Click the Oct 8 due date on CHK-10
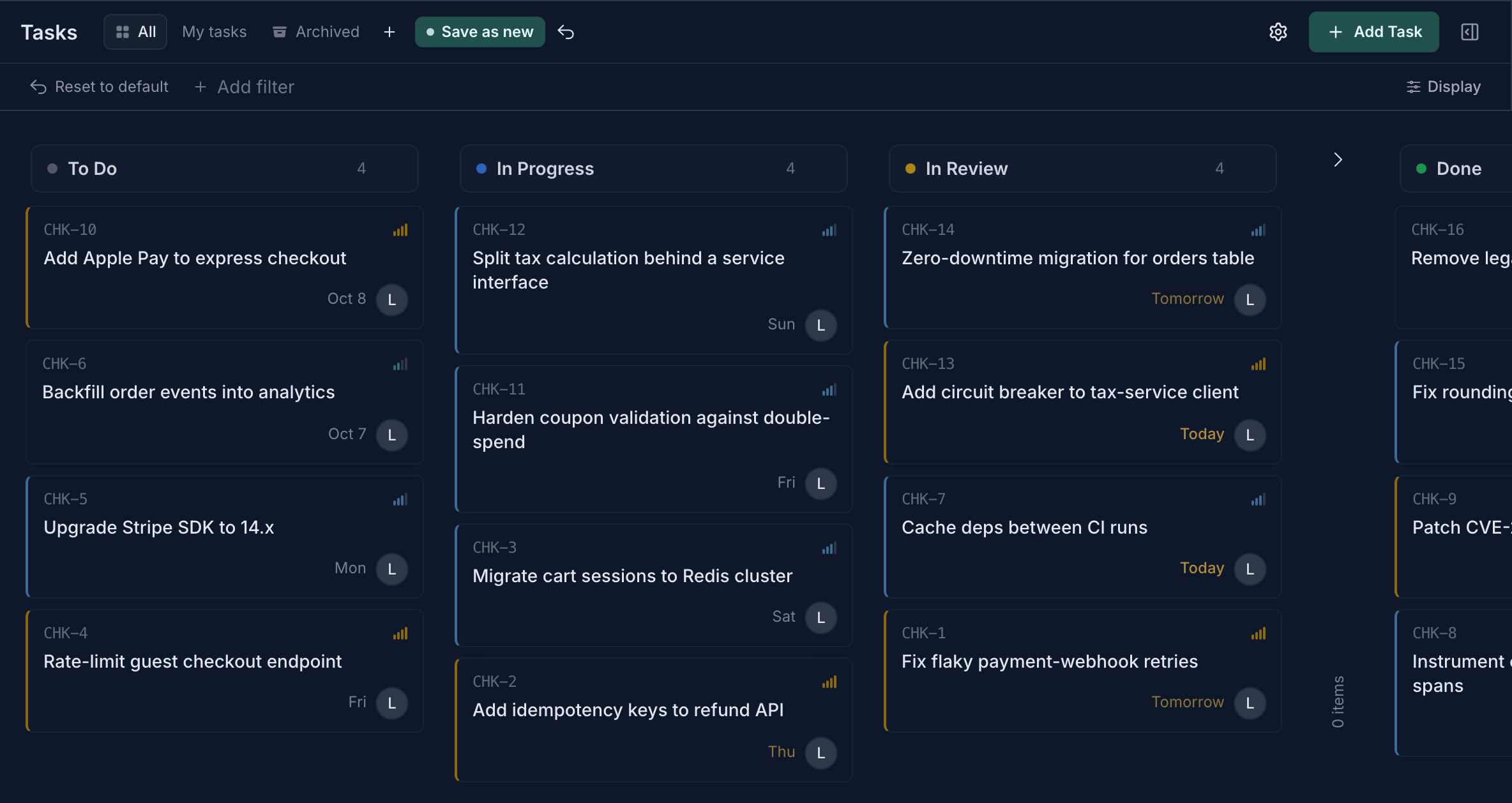The width and height of the screenshot is (1512, 803). (x=347, y=299)
